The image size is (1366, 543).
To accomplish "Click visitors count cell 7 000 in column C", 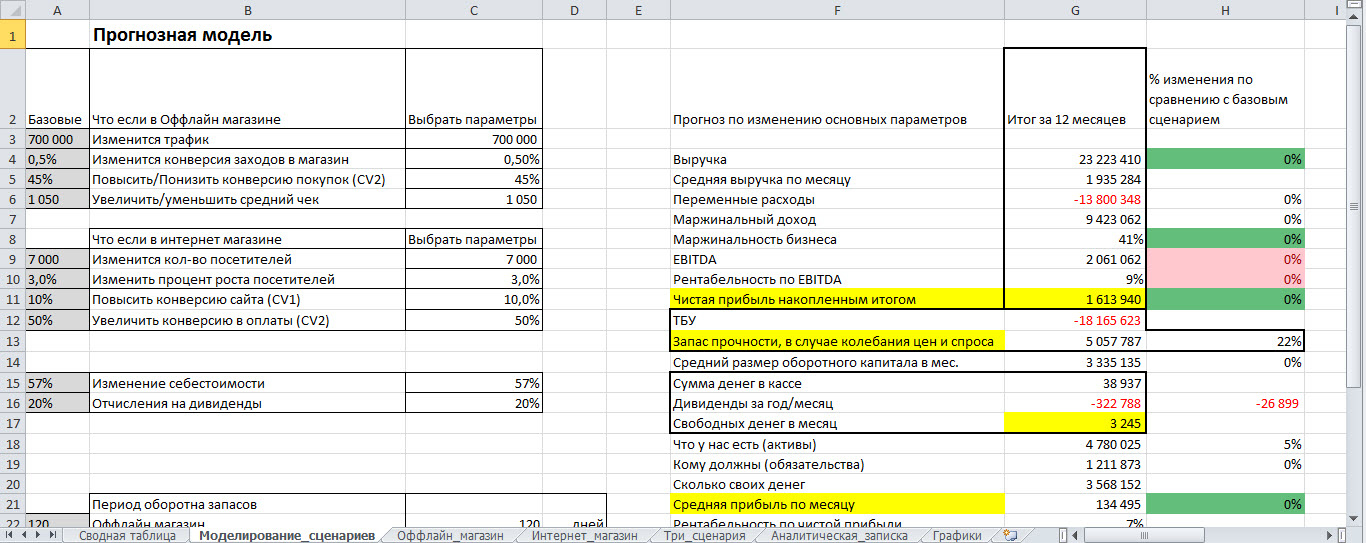I will pos(474,259).
